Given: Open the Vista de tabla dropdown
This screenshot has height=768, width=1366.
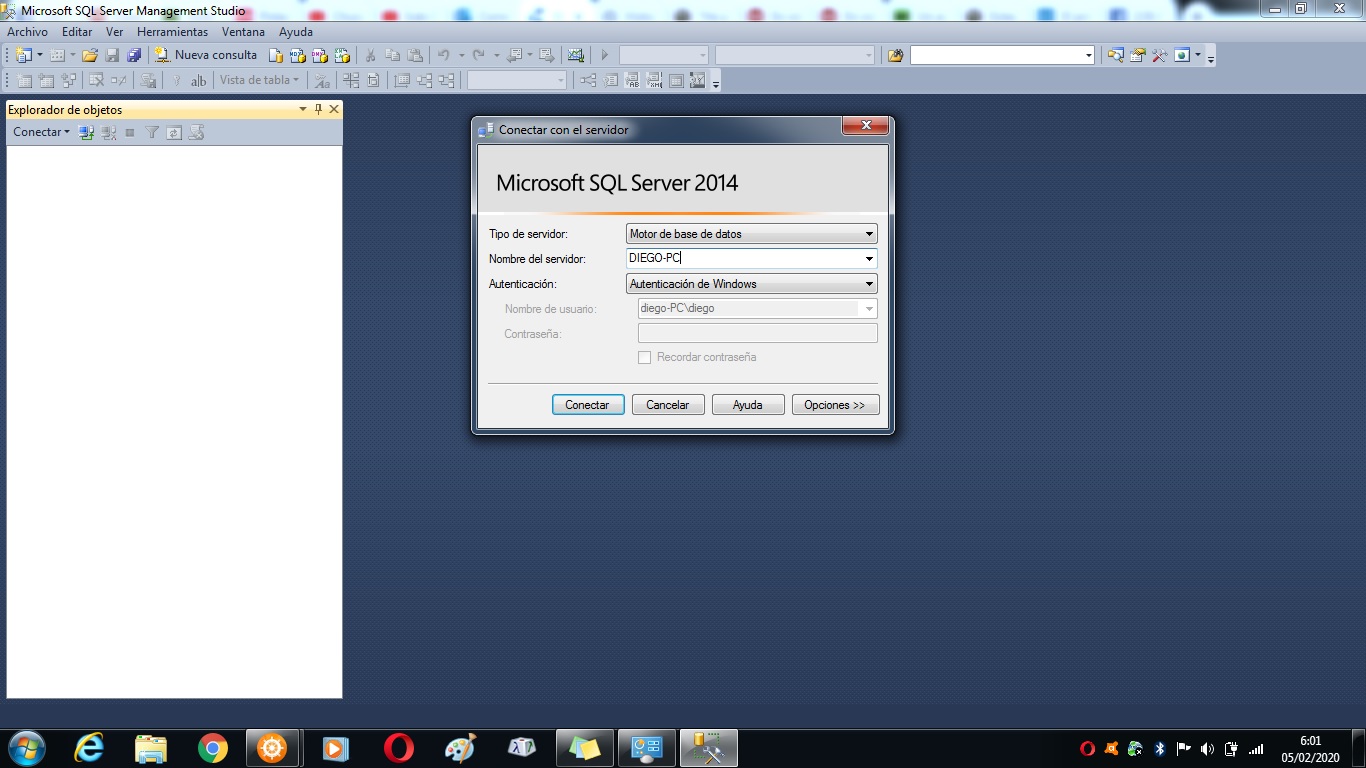Looking at the screenshot, I should (259, 80).
